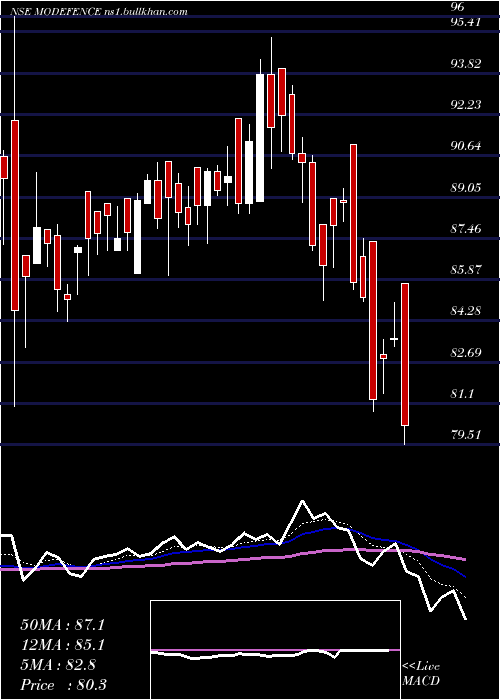This screenshot has height=700, width=500.
Task: Click the 12MA : 85.1 readout
Action: click(x=62, y=645)
